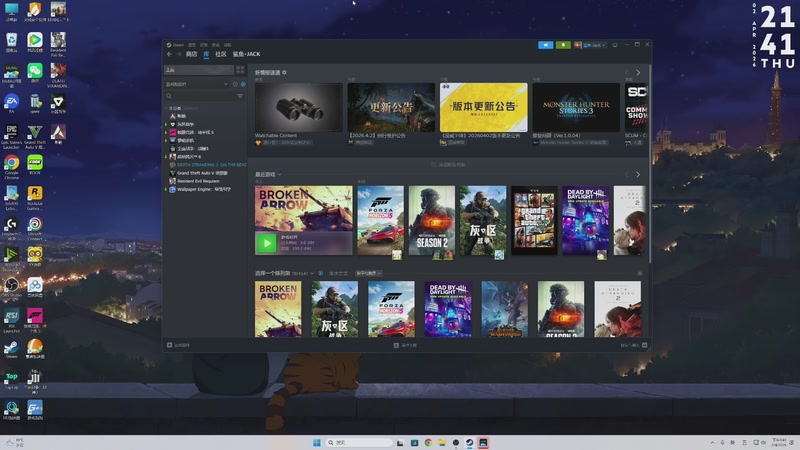This screenshot has height=450, width=800.
Task: Show next recent games with right arrow
Action: (x=638, y=174)
